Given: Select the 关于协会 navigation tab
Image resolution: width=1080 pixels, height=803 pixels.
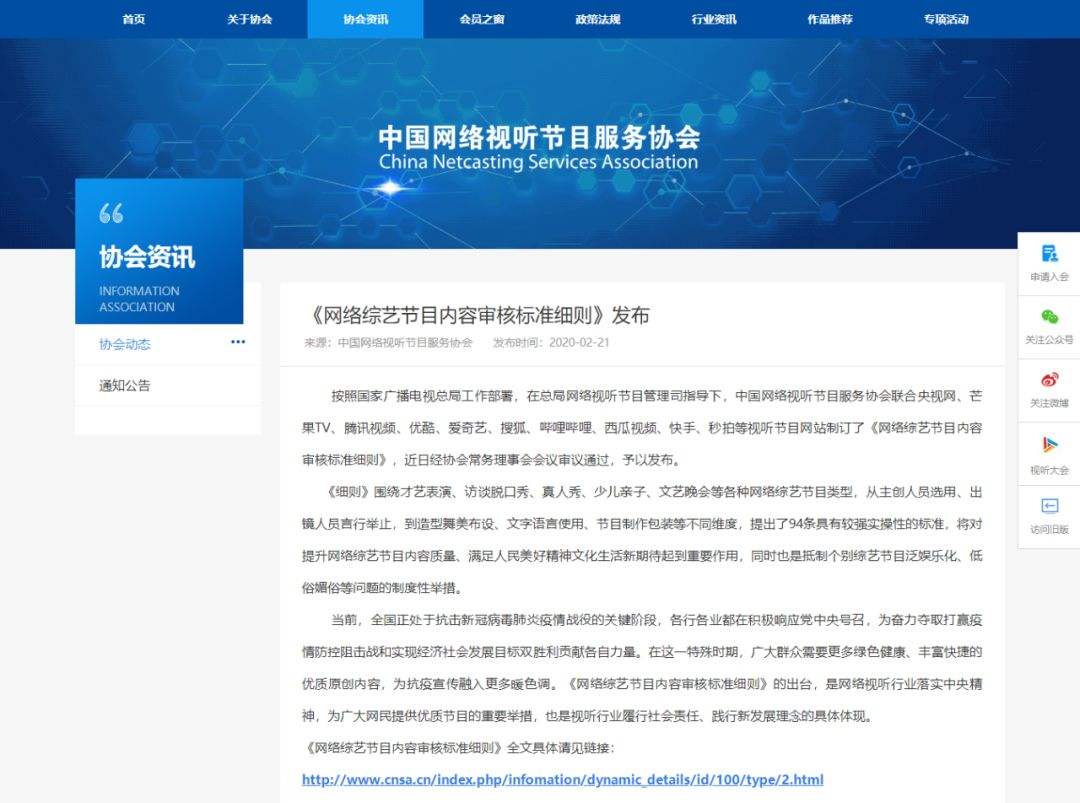Looking at the screenshot, I should (x=249, y=18).
